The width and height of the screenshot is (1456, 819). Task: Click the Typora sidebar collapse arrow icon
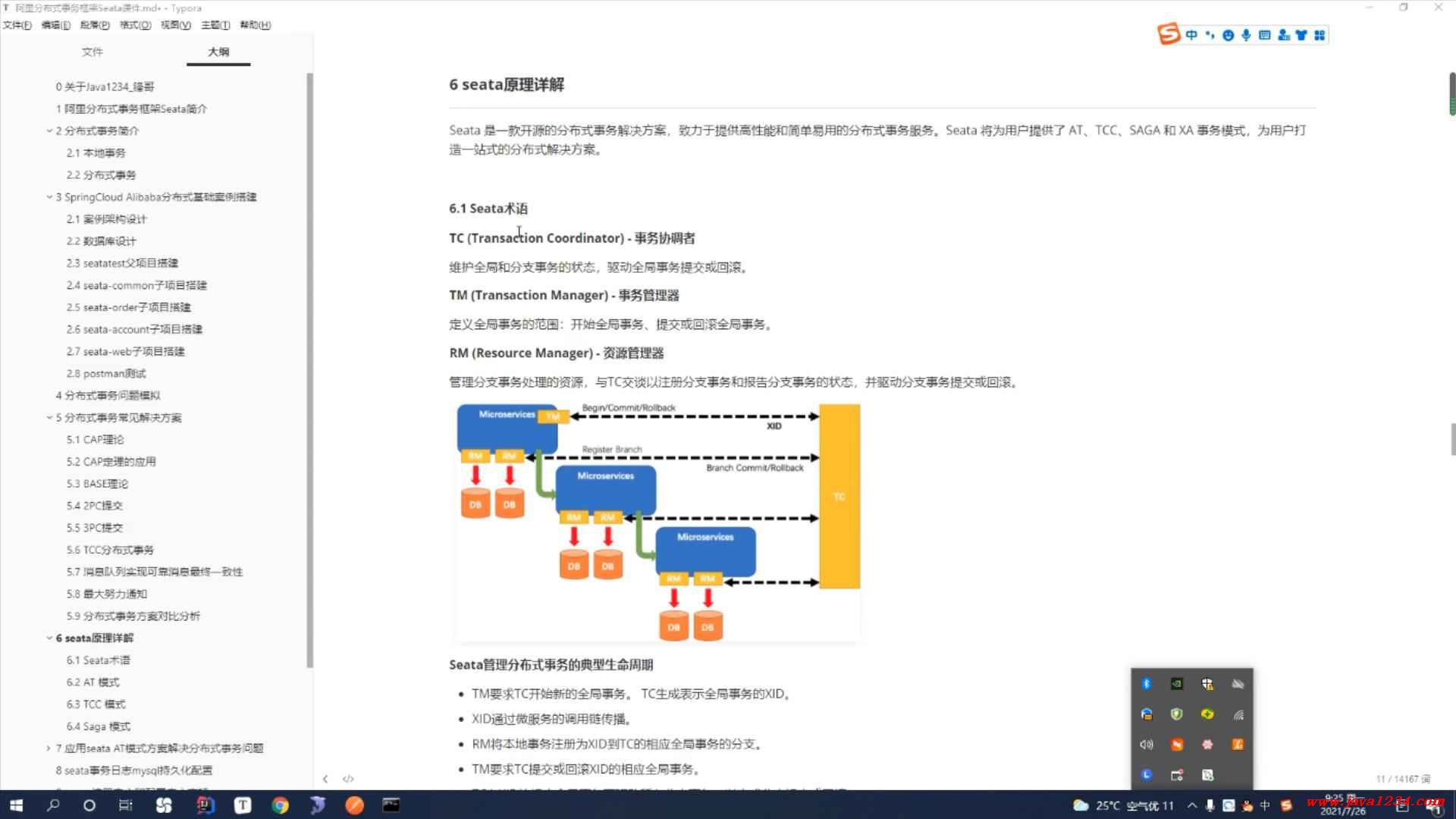point(325,779)
